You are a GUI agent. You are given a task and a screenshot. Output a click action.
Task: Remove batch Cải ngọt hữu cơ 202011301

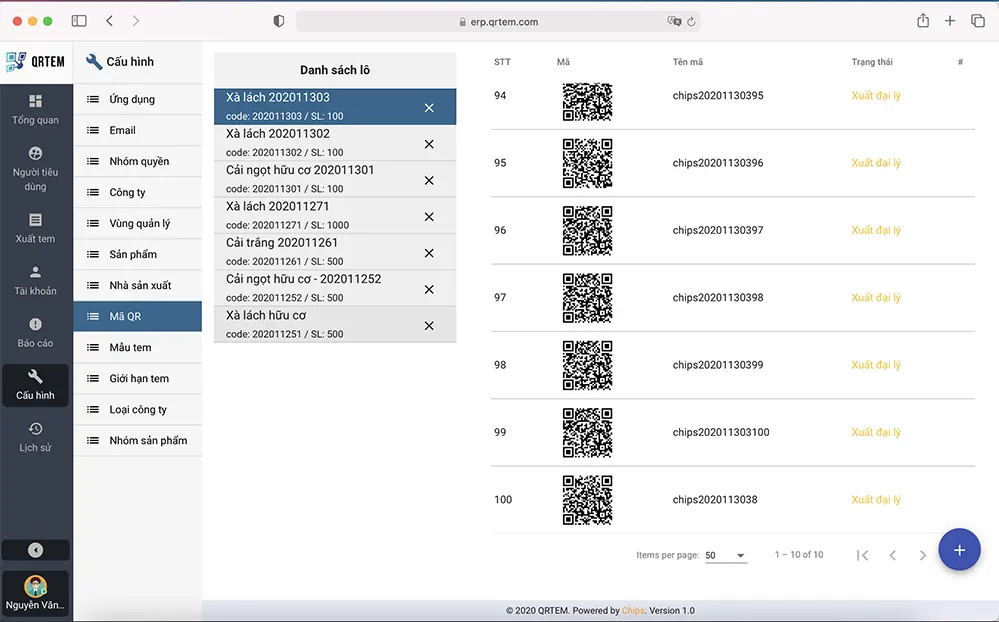click(x=429, y=180)
